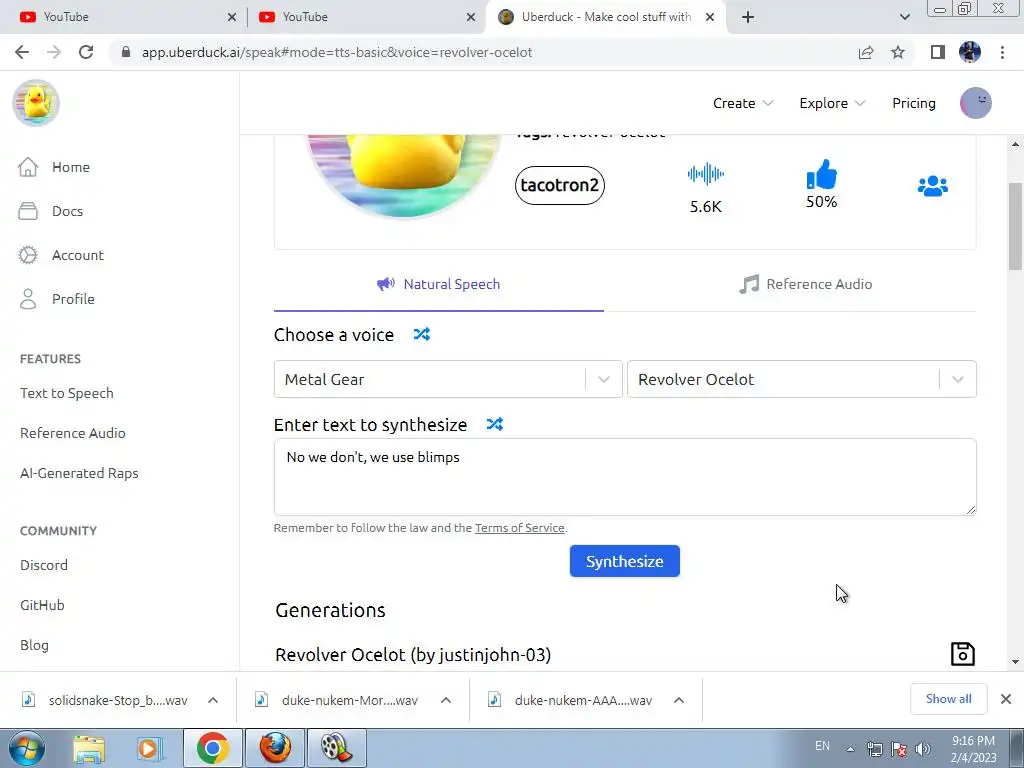Click the Uberduck duck logo in sidebar
The width and height of the screenshot is (1024, 768).
36,103
